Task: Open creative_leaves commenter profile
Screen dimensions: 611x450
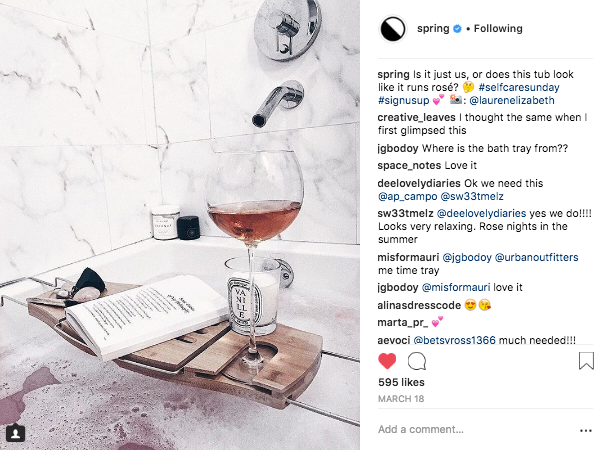Action: 416,117
